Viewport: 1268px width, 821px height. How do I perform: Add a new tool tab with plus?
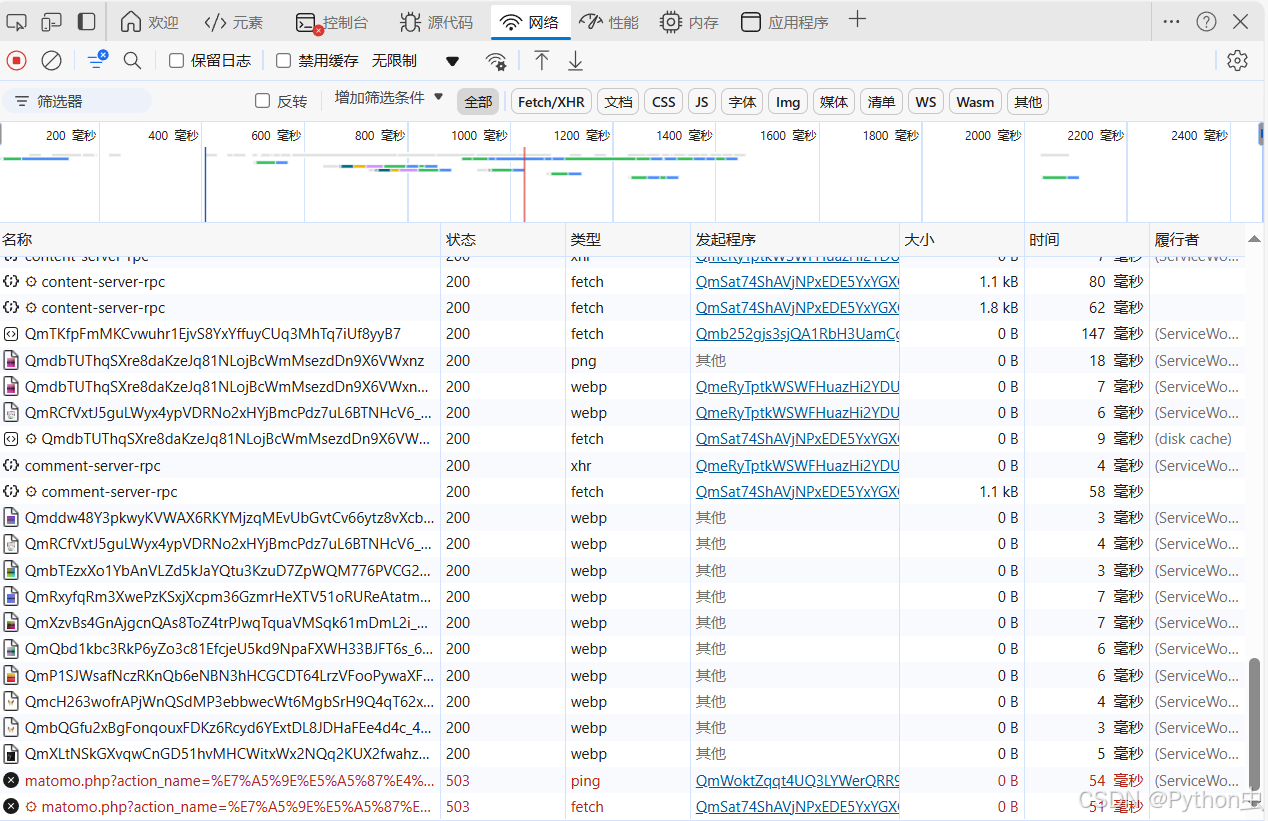coord(857,20)
